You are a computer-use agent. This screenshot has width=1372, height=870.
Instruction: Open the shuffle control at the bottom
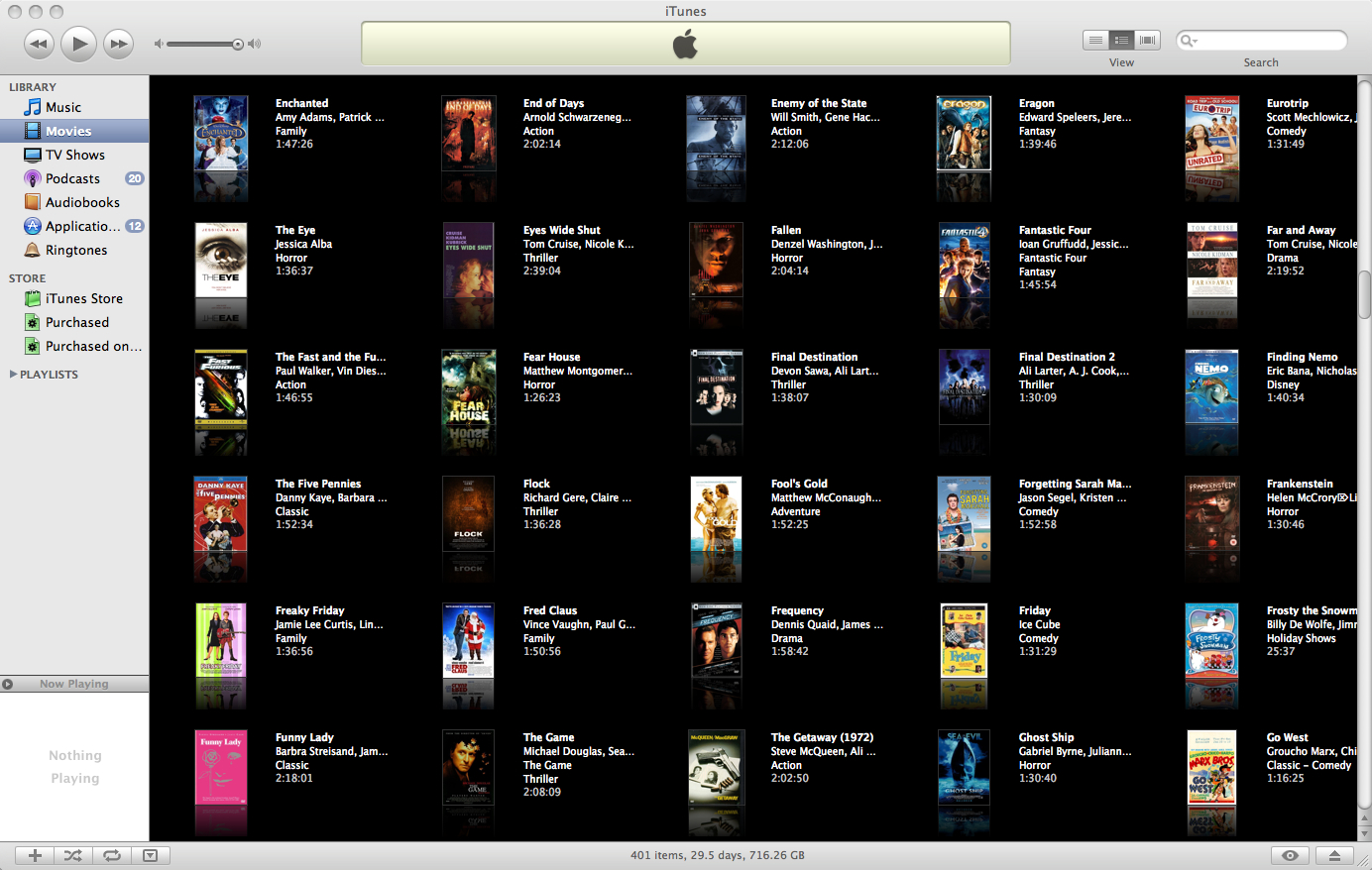pyautogui.click(x=72, y=854)
